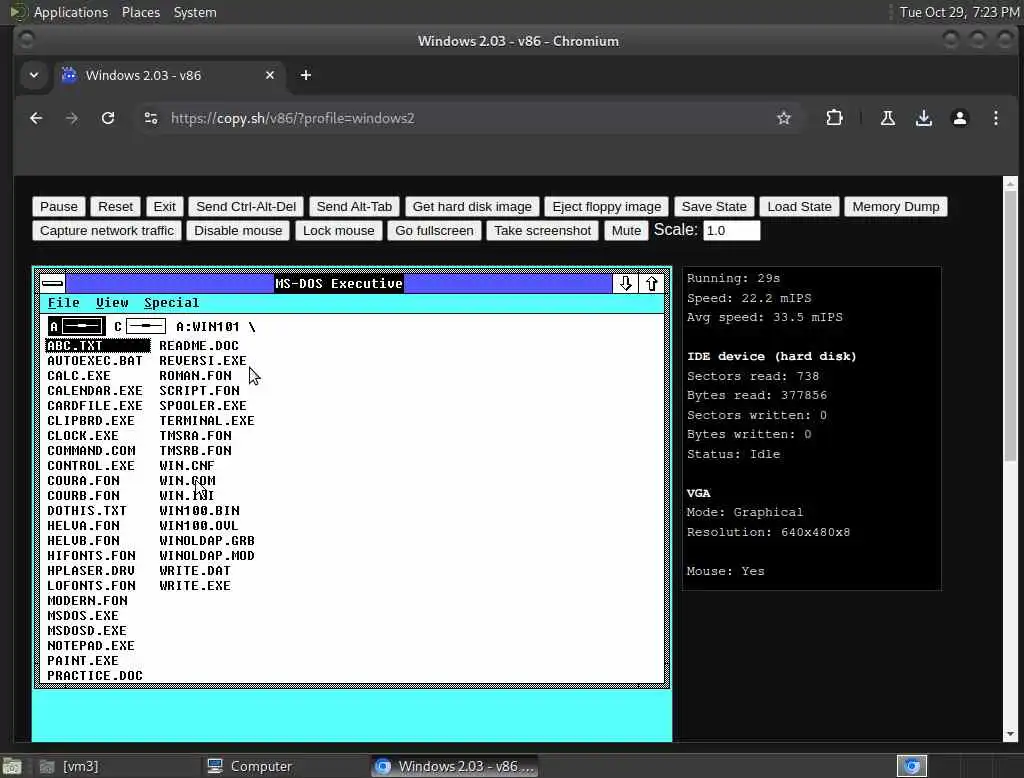Open the Applications menu in the top panel
The width and height of the screenshot is (1024, 778).
pyautogui.click(x=71, y=12)
